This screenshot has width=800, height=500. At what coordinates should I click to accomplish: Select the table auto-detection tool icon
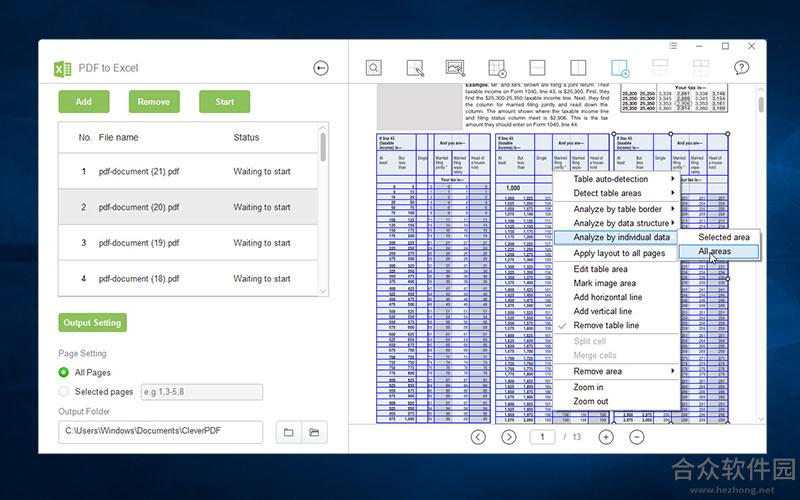pyautogui.click(x=496, y=68)
